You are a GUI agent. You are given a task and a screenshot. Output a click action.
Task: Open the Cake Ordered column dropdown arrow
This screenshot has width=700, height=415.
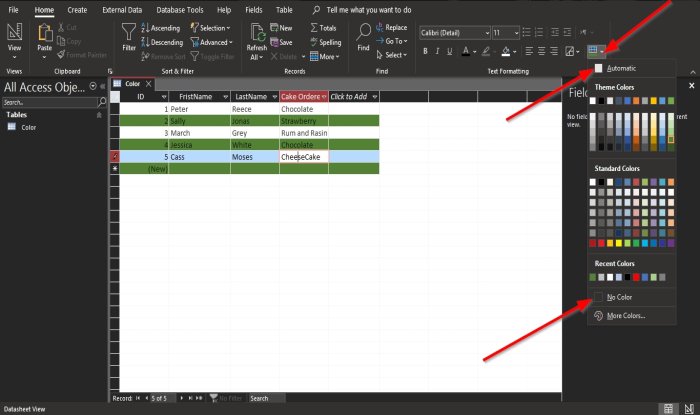[x=324, y=97]
